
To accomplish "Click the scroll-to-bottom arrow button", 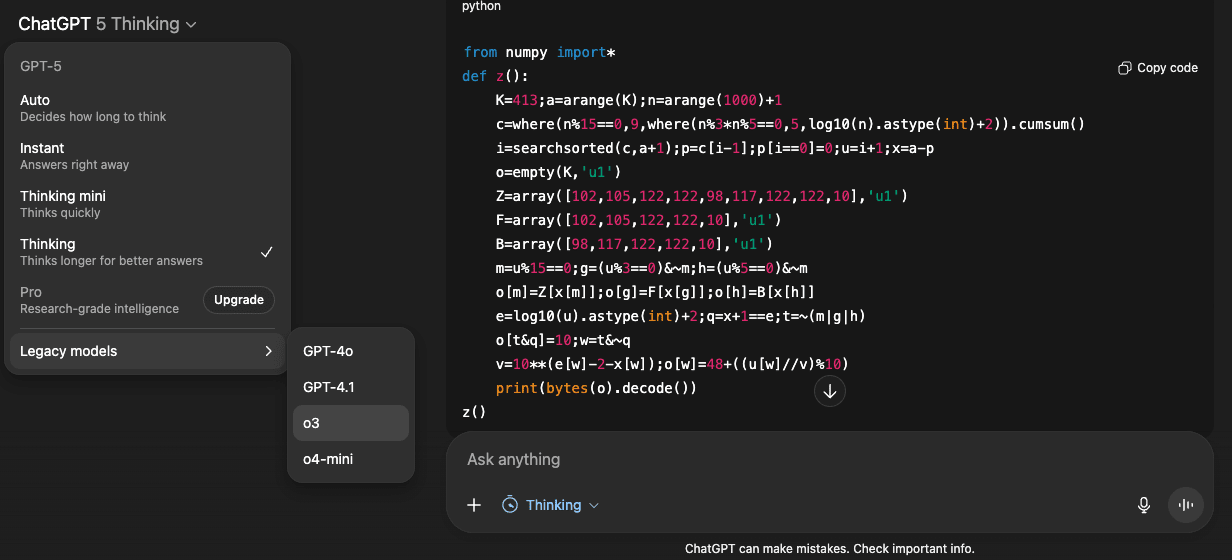I will tap(829, 392).
